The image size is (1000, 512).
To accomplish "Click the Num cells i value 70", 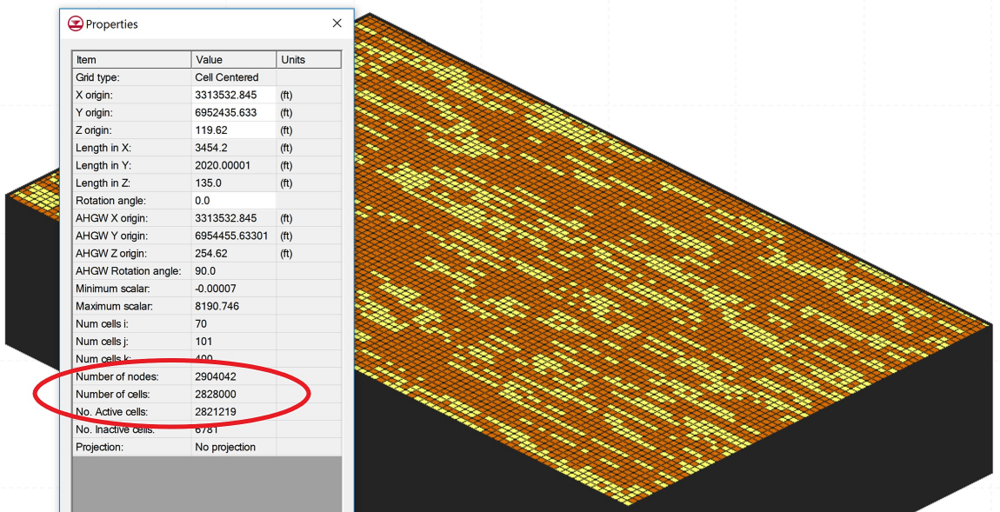I will click(233, 324).
